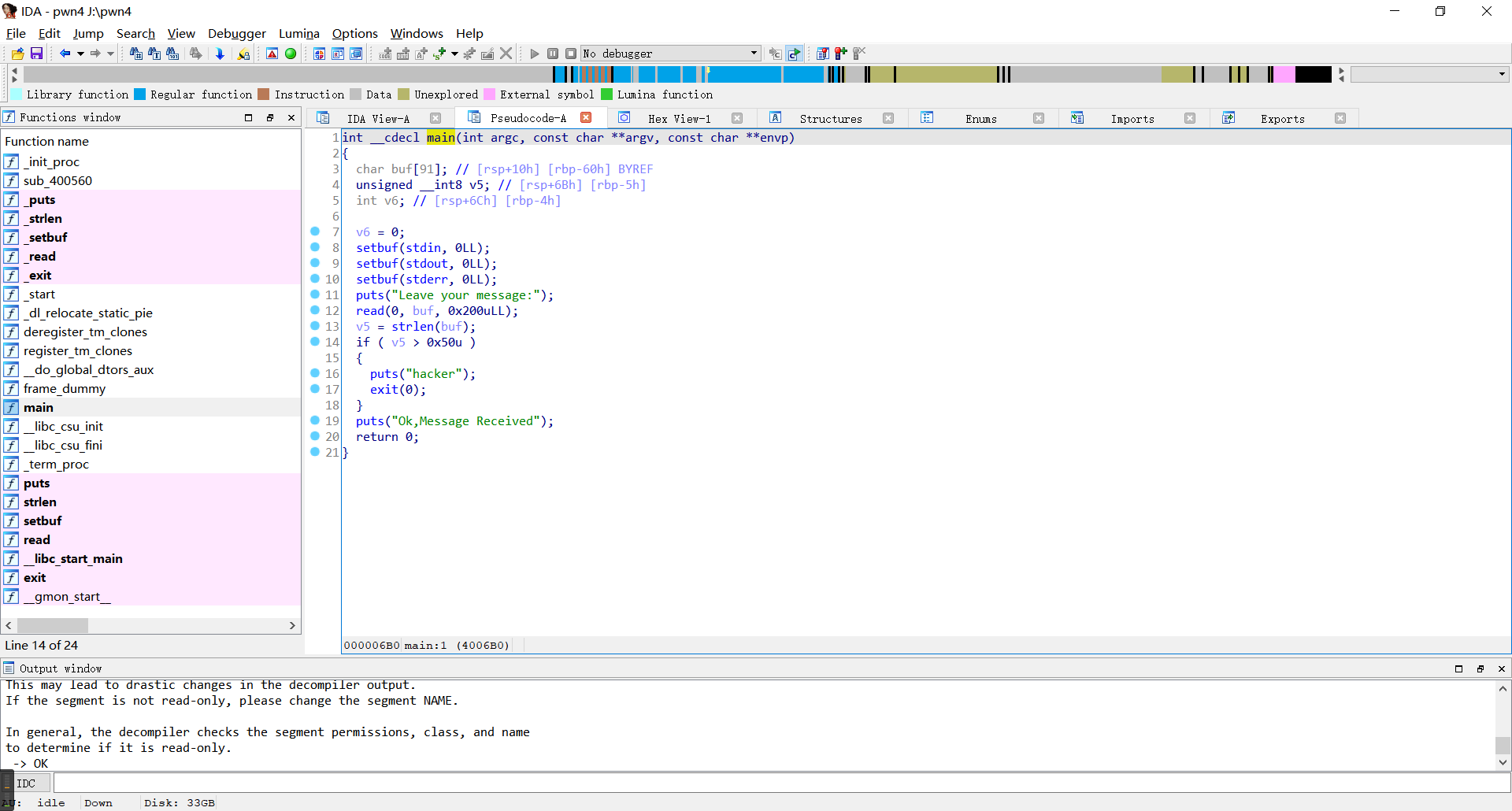
Task: Click the green circle toolbar icon
Action: click(291, 54)
